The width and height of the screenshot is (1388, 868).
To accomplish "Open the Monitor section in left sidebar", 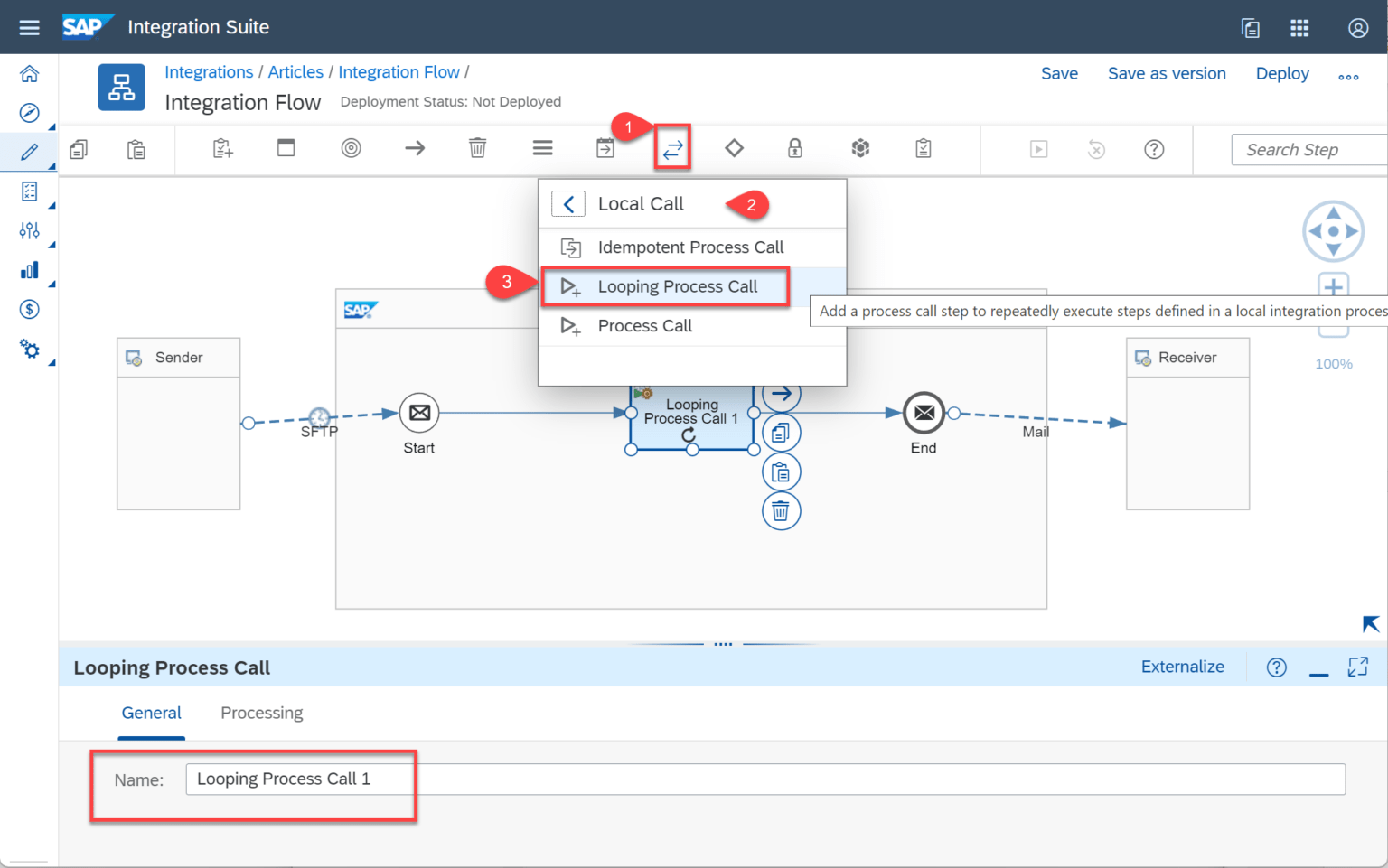I will 29,270.
